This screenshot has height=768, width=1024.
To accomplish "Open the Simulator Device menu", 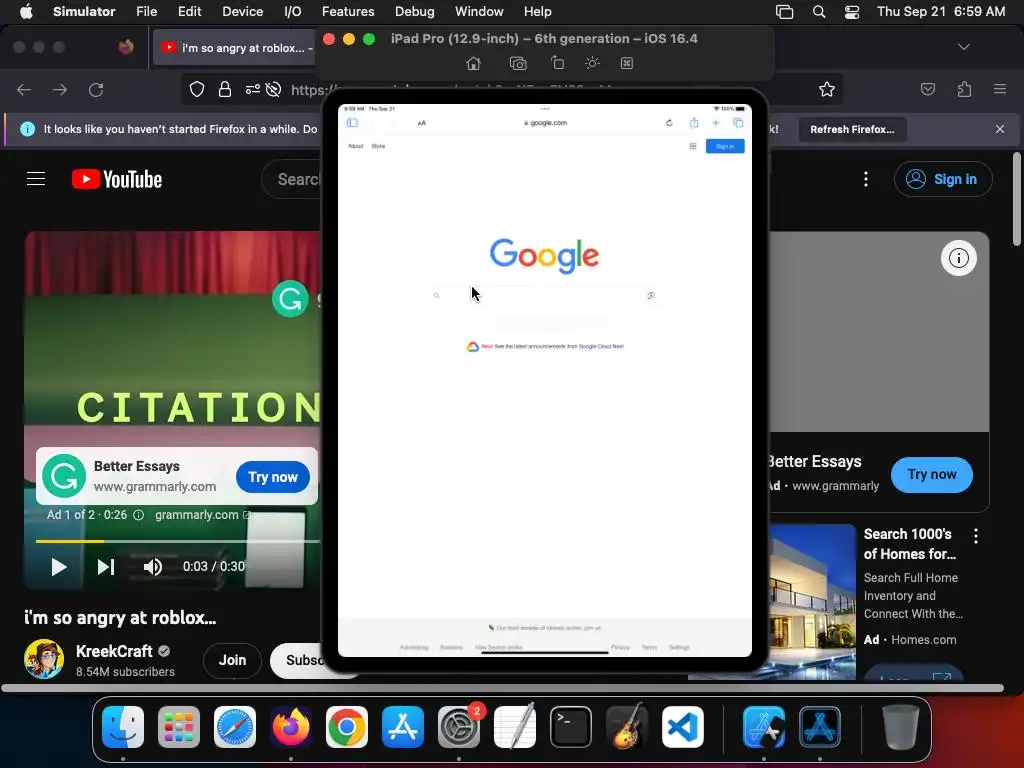I will coord(242,12).
